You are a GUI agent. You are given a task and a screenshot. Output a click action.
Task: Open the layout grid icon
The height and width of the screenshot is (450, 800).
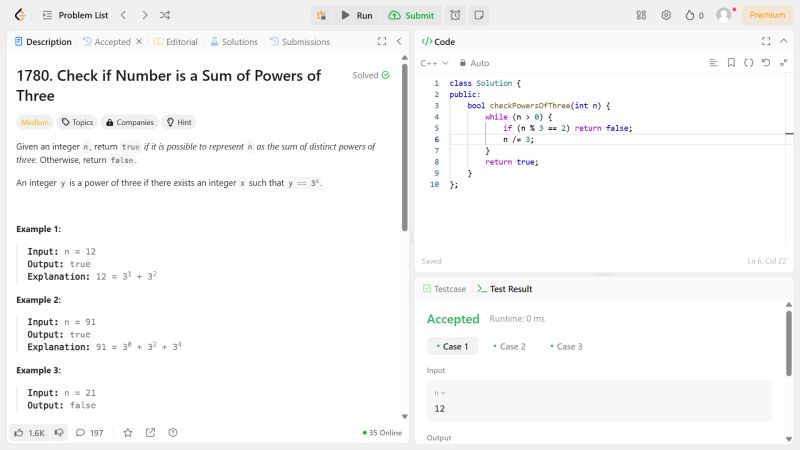click(x=641, y=15)
